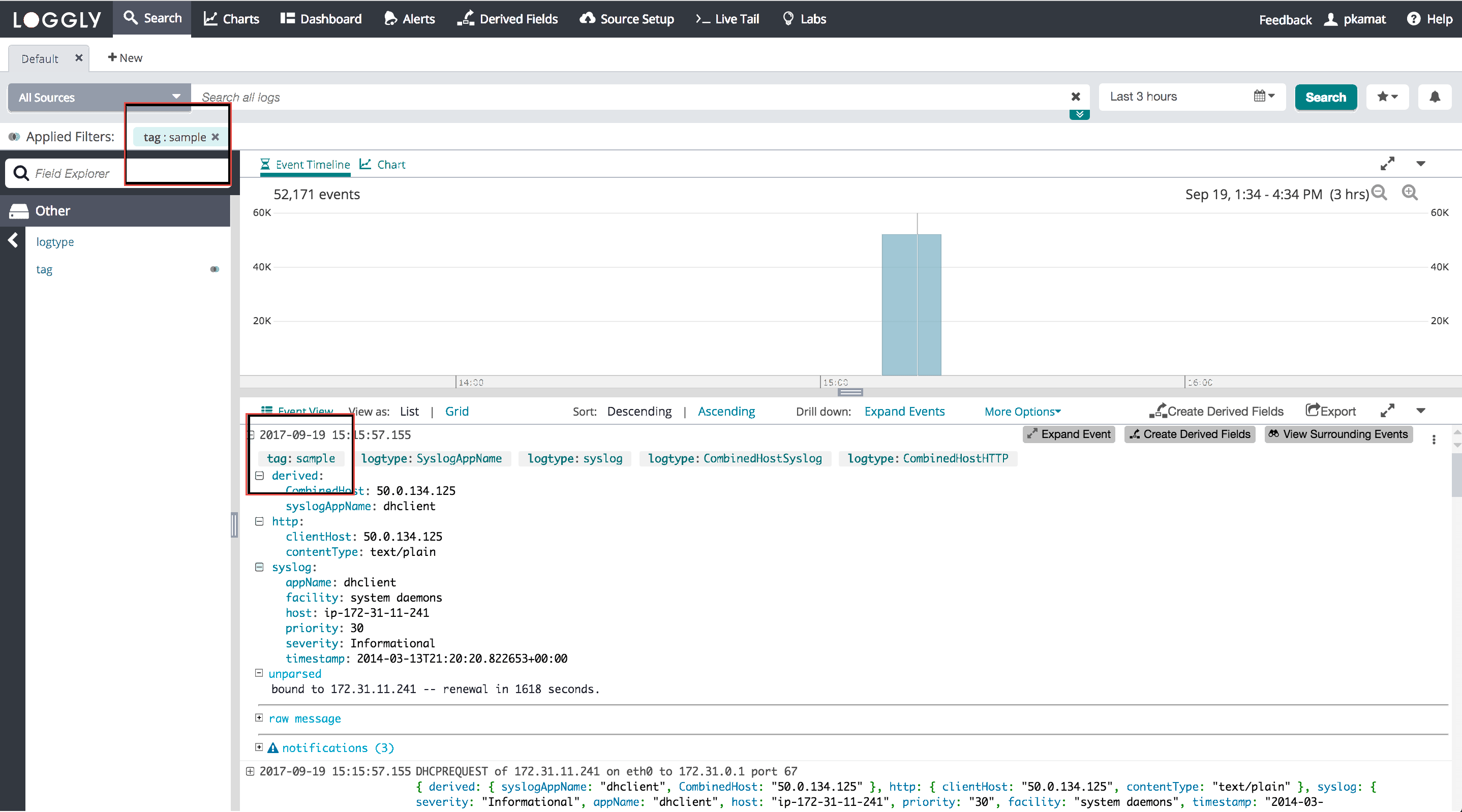
Task: Click the Feedback link
Action: tap(1285, 20)
